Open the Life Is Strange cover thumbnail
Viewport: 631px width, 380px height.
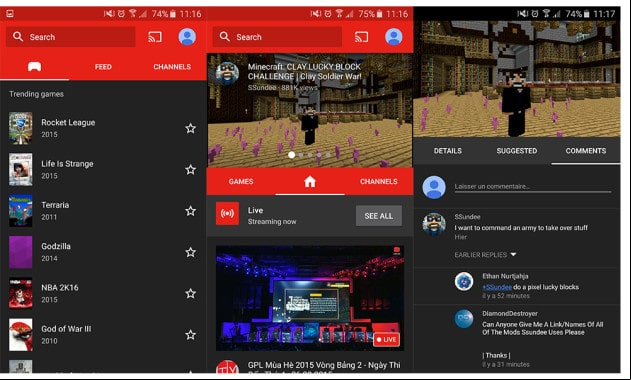pyautogui.click(x=21, y=169)
